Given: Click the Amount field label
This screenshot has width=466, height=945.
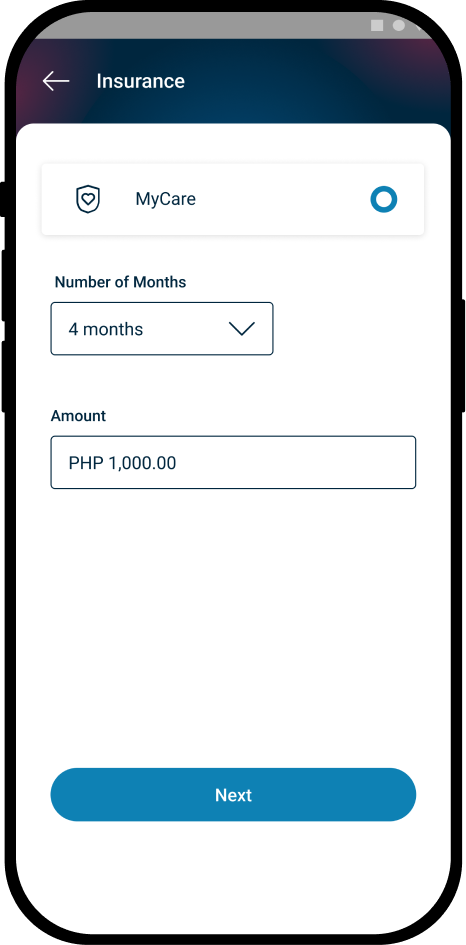Looking at the screenshot, I should click(x=78, y=416).
